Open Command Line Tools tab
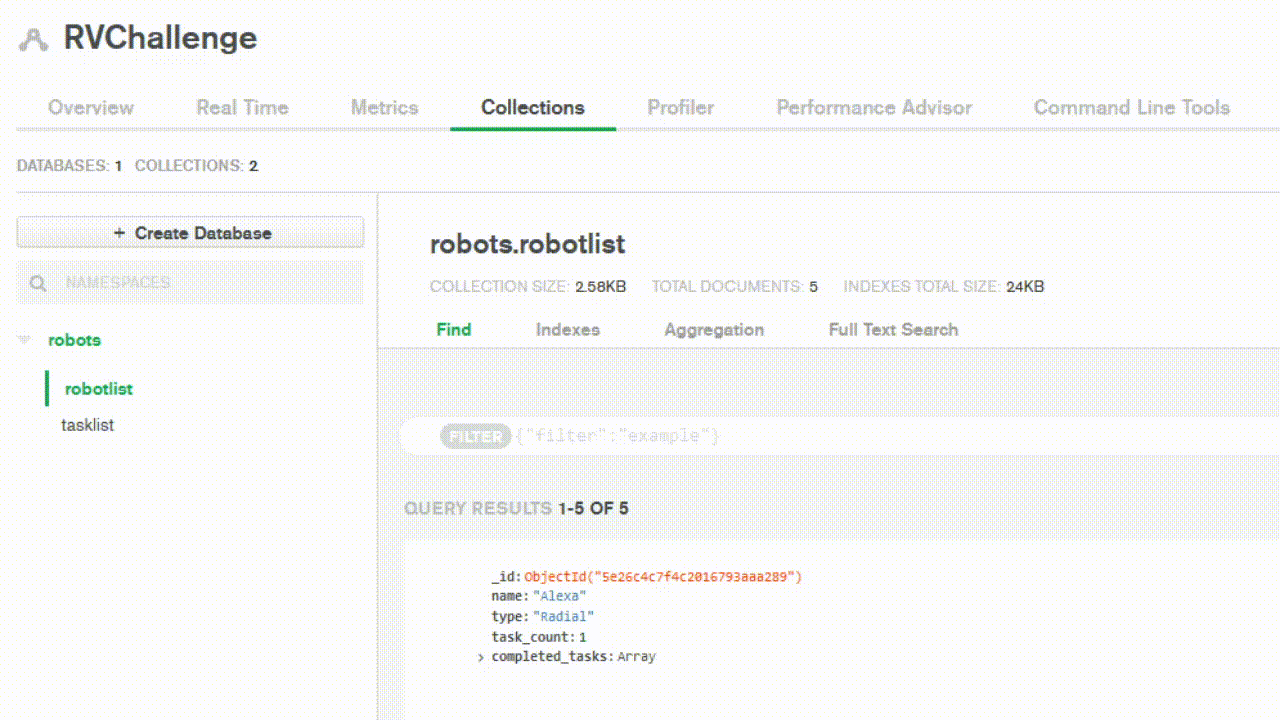This screenshot has height=720, width=1280. point(1131,108)
